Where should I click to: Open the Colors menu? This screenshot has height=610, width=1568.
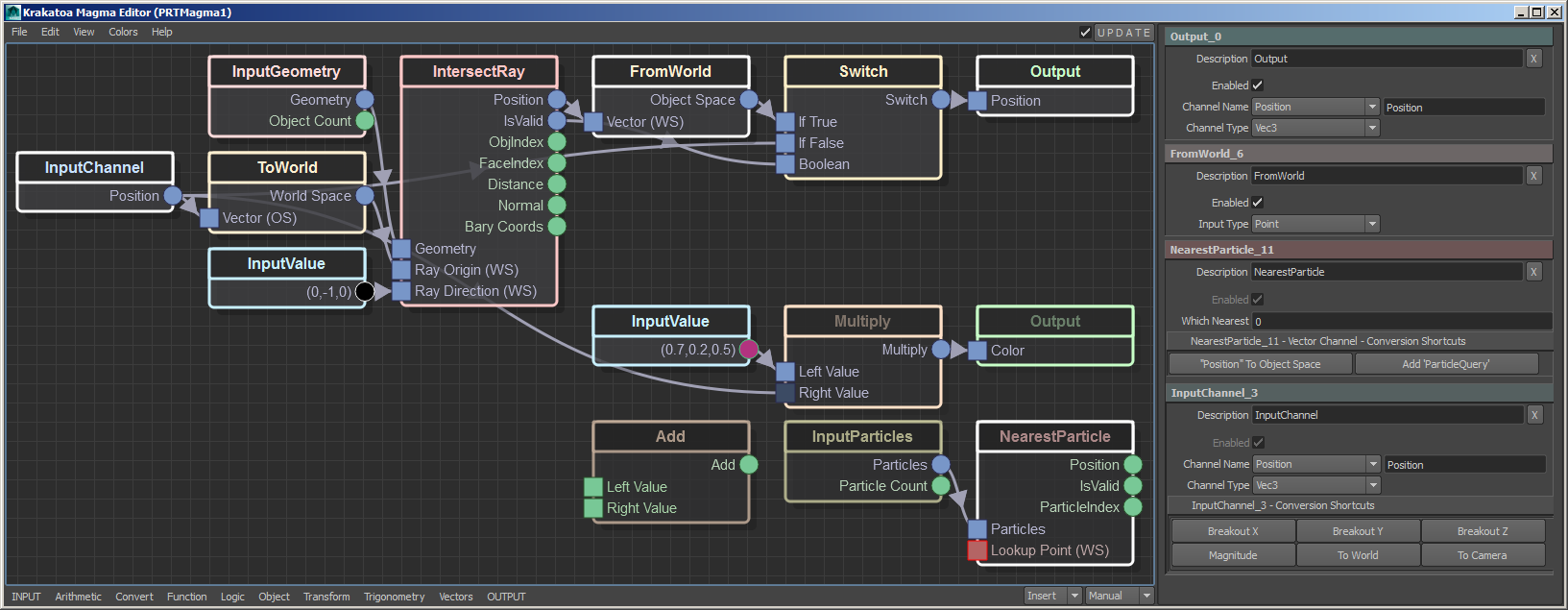[x=123, y=32]
